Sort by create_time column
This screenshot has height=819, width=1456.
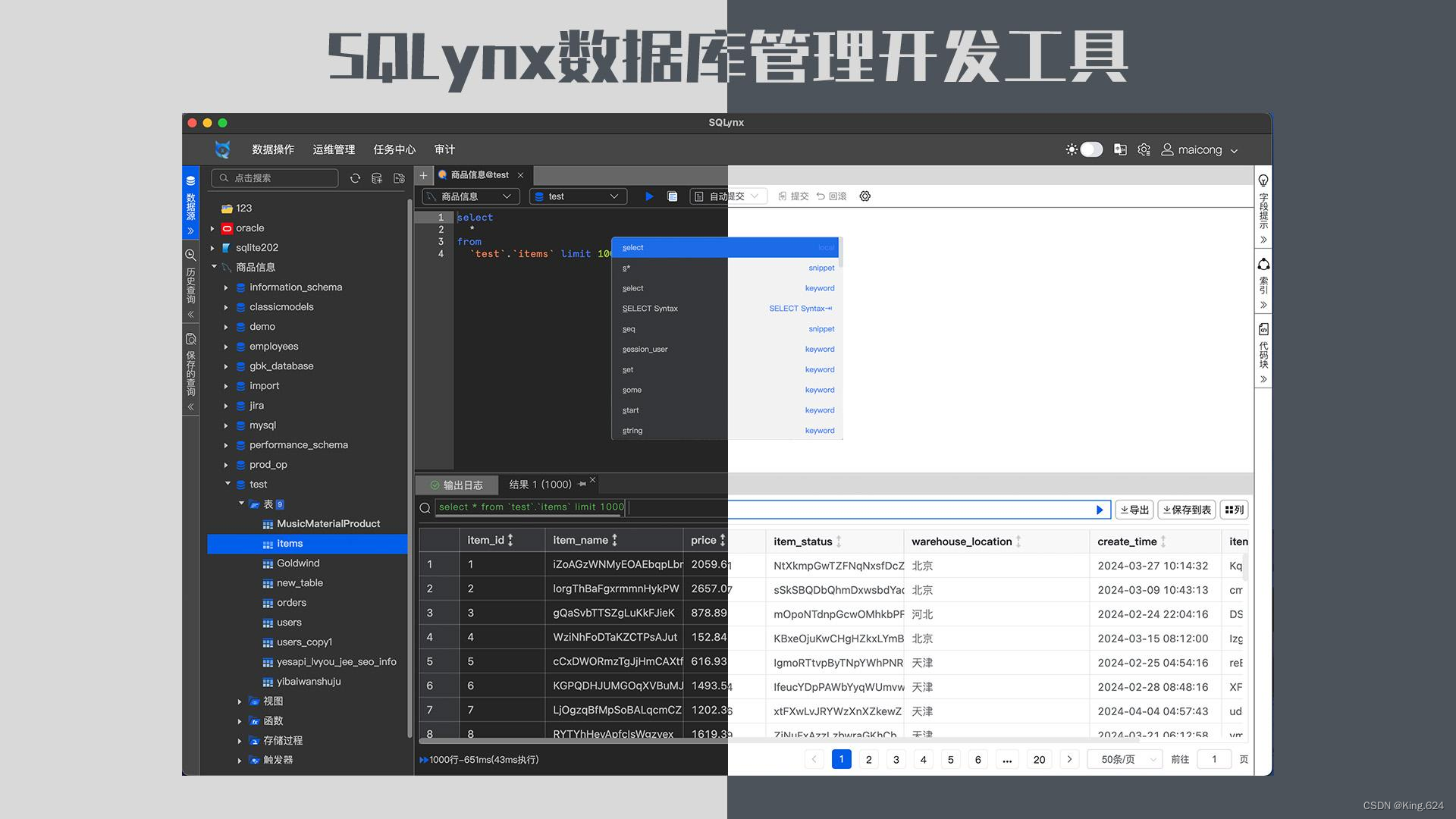coord(1163,541)
